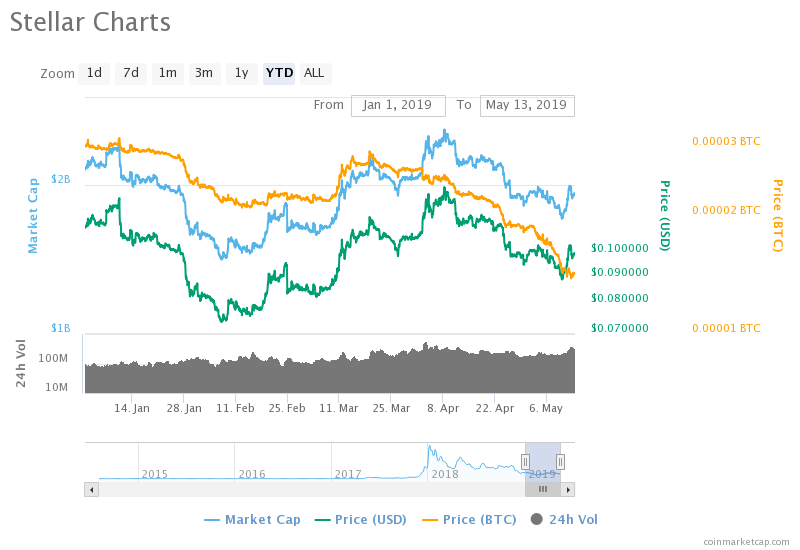
Task: Click the From date field
Action: click(397, 105)
